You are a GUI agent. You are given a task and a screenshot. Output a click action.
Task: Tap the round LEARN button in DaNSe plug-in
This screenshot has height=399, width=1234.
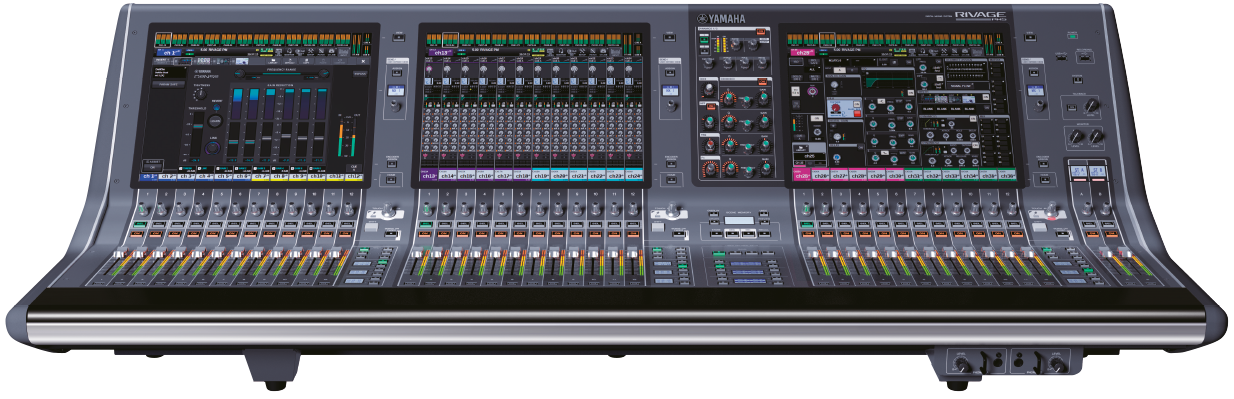point(216,120)
